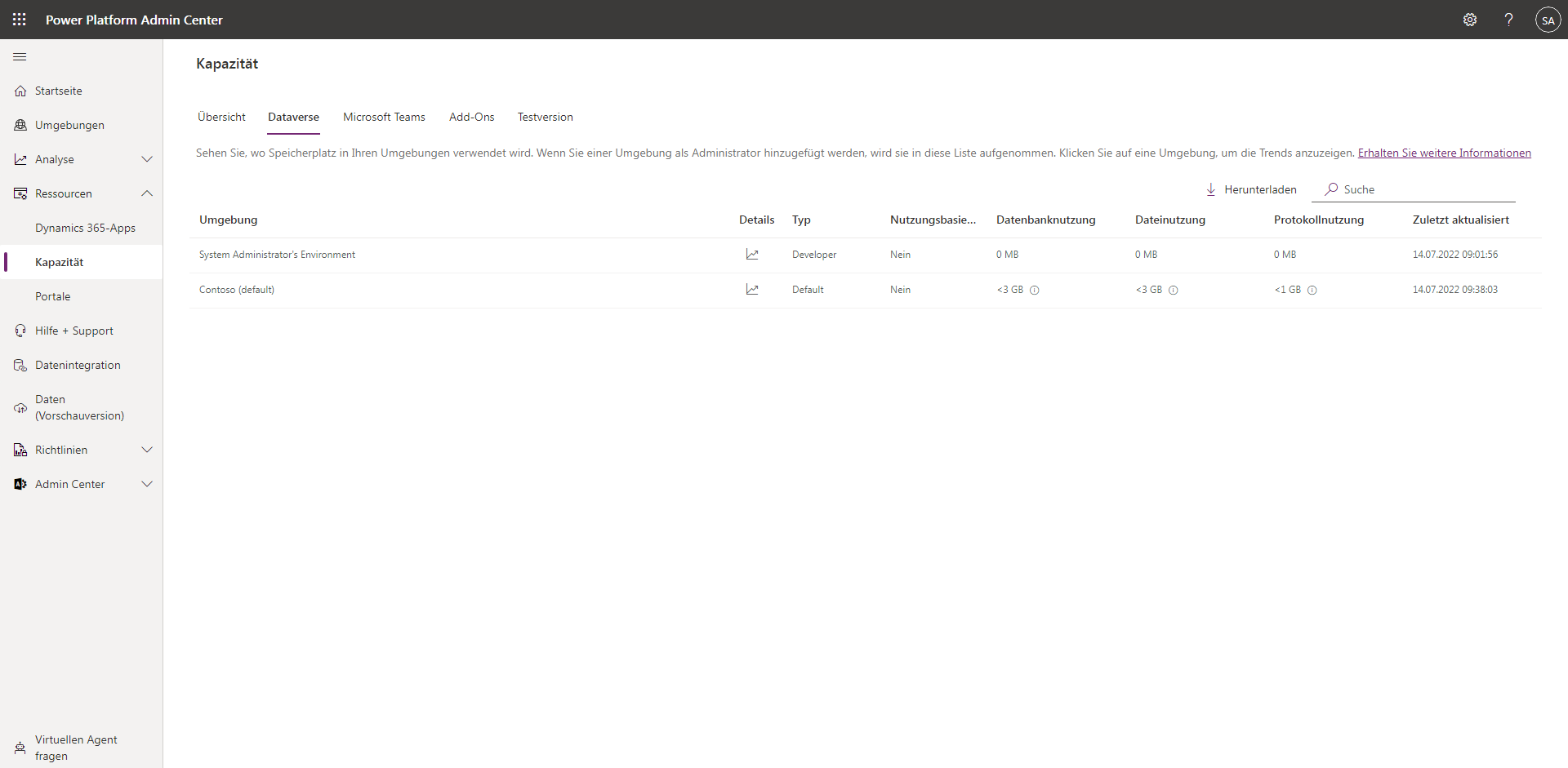Open System Administrator's Environment row
This screenshot has width=1568, height=768.
[x=866, y=255]
